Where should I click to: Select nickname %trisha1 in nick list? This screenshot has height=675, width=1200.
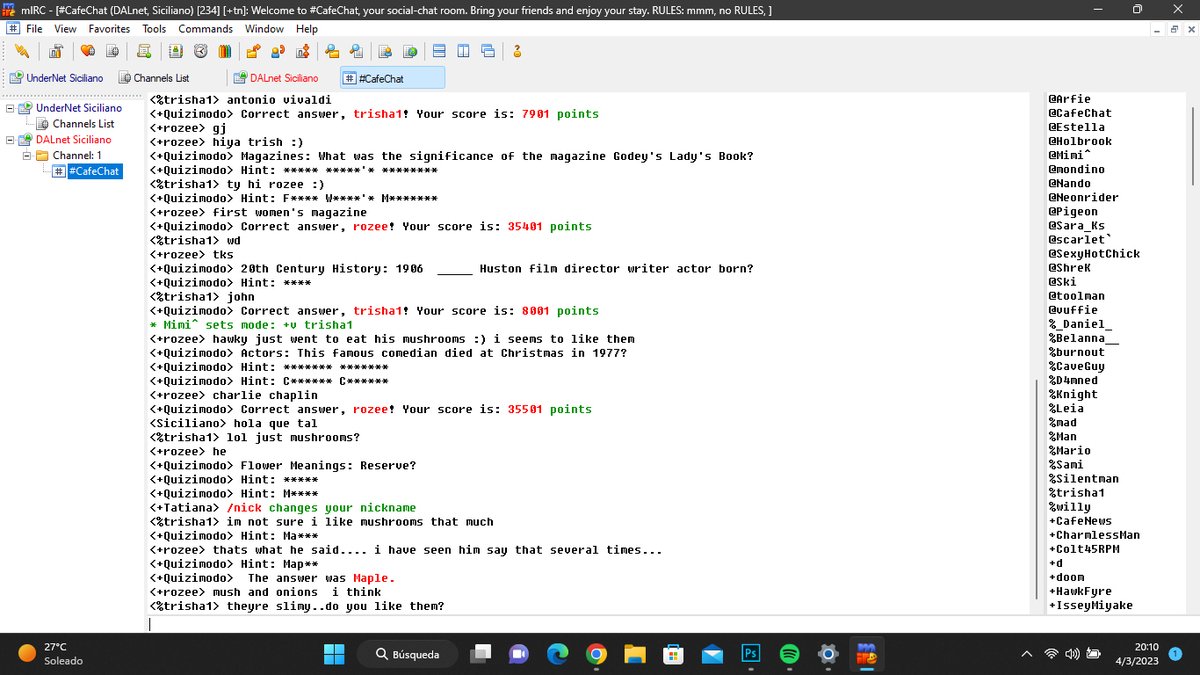tap(1076, 493)
